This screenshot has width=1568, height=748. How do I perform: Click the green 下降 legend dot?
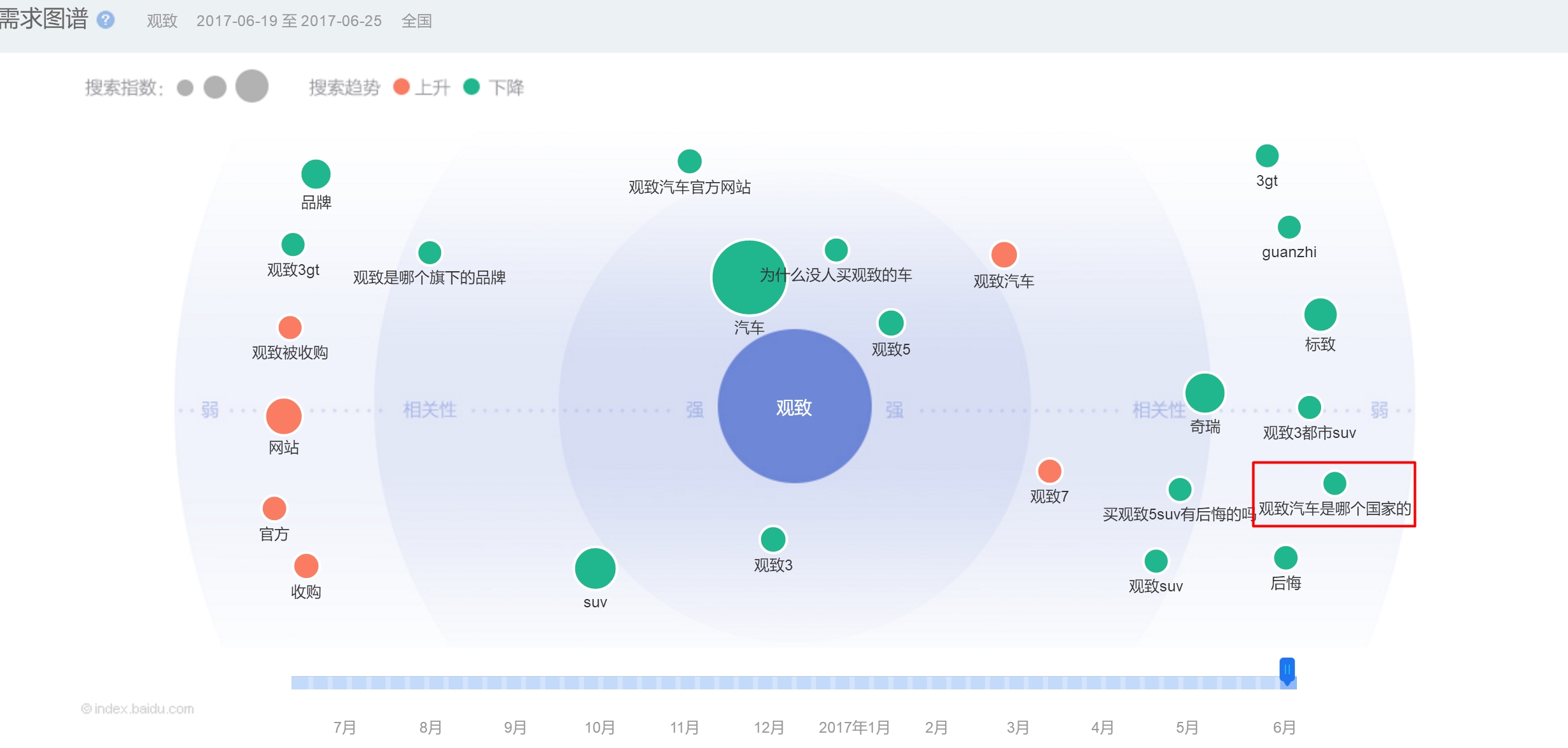point(472,87)
